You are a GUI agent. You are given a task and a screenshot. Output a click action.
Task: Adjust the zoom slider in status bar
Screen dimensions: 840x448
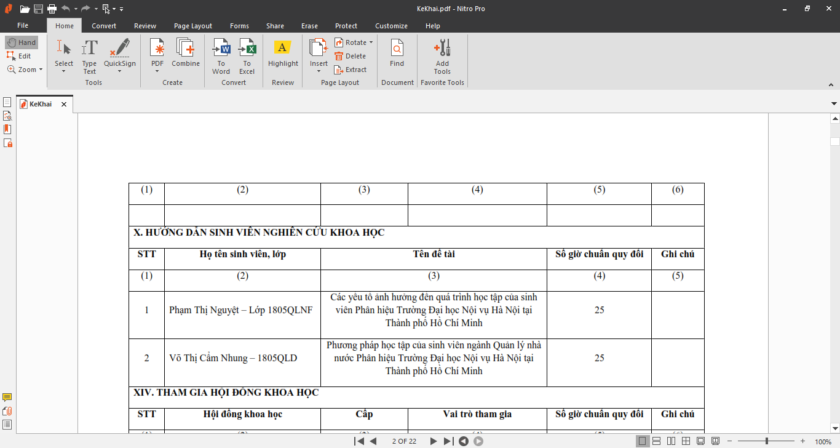click(767, 441)
